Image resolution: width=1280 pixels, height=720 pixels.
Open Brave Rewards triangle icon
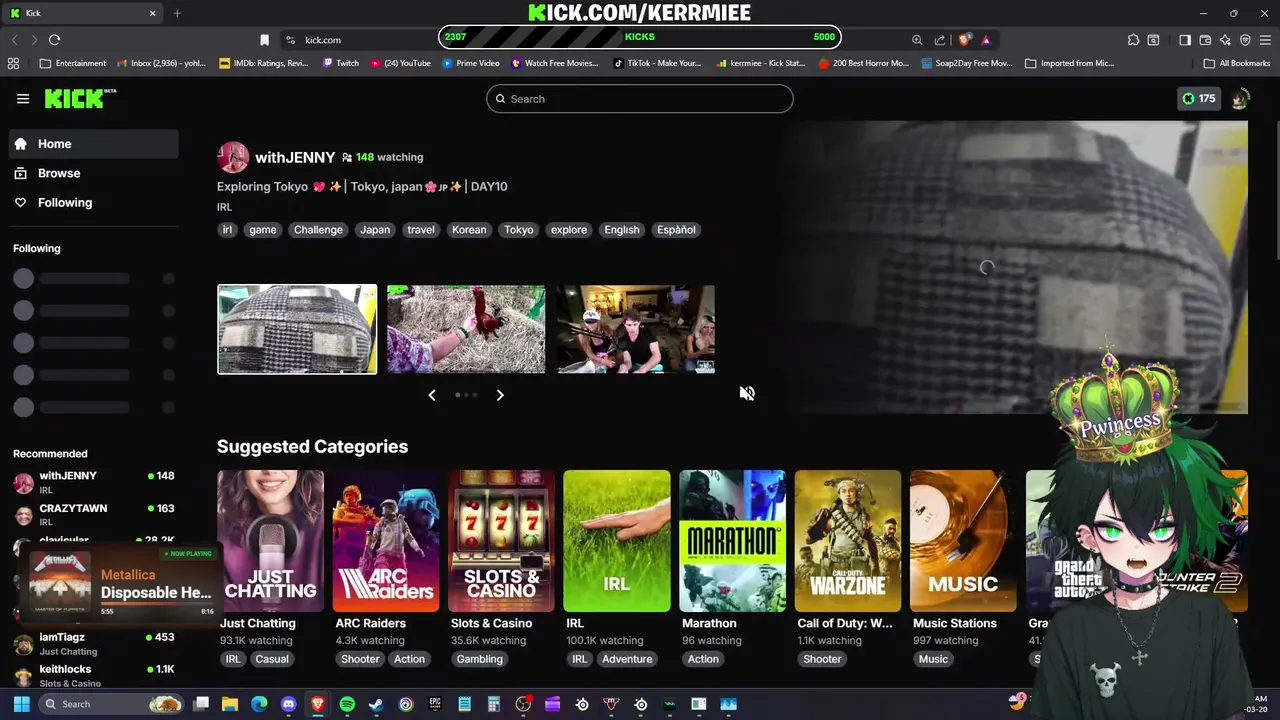(986, 40)
